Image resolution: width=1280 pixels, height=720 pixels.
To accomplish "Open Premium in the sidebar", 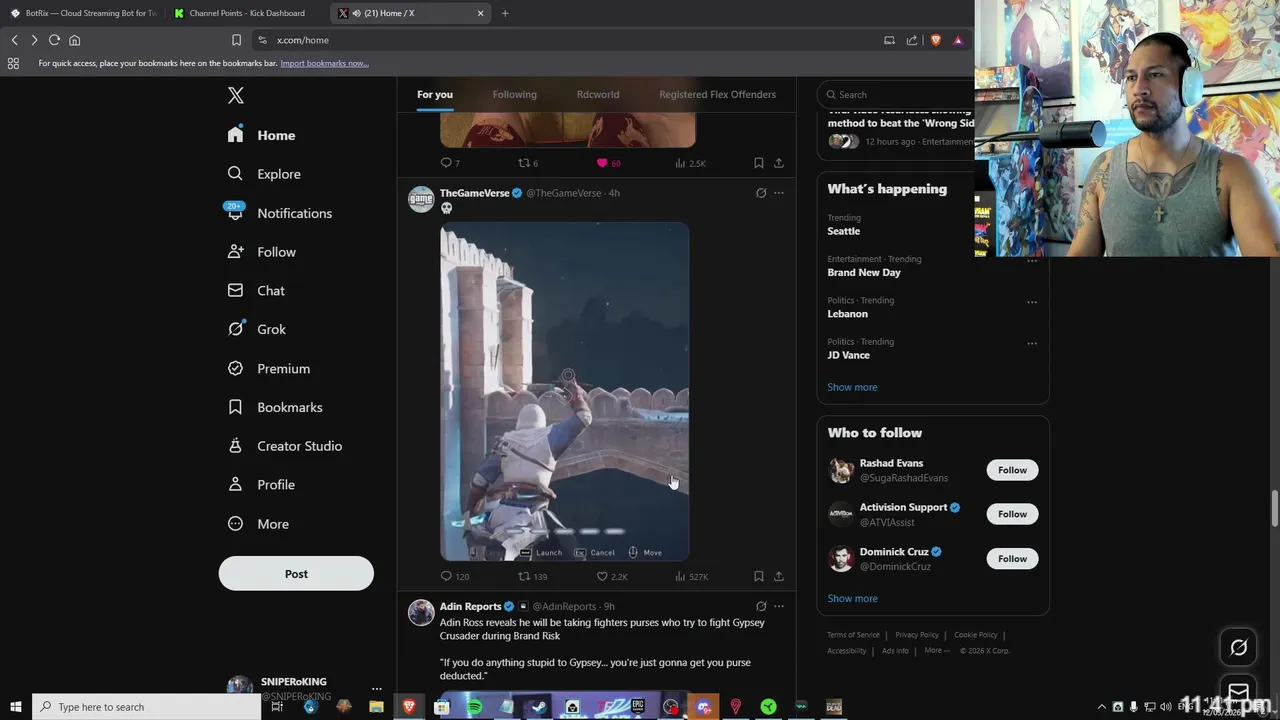I will pyautogui.click(x=268, y=368).
